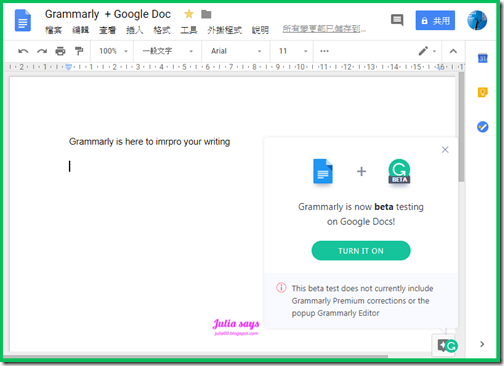Print the document
The width and height of the screenshot is (504, 366).
(x=60, y=51)
